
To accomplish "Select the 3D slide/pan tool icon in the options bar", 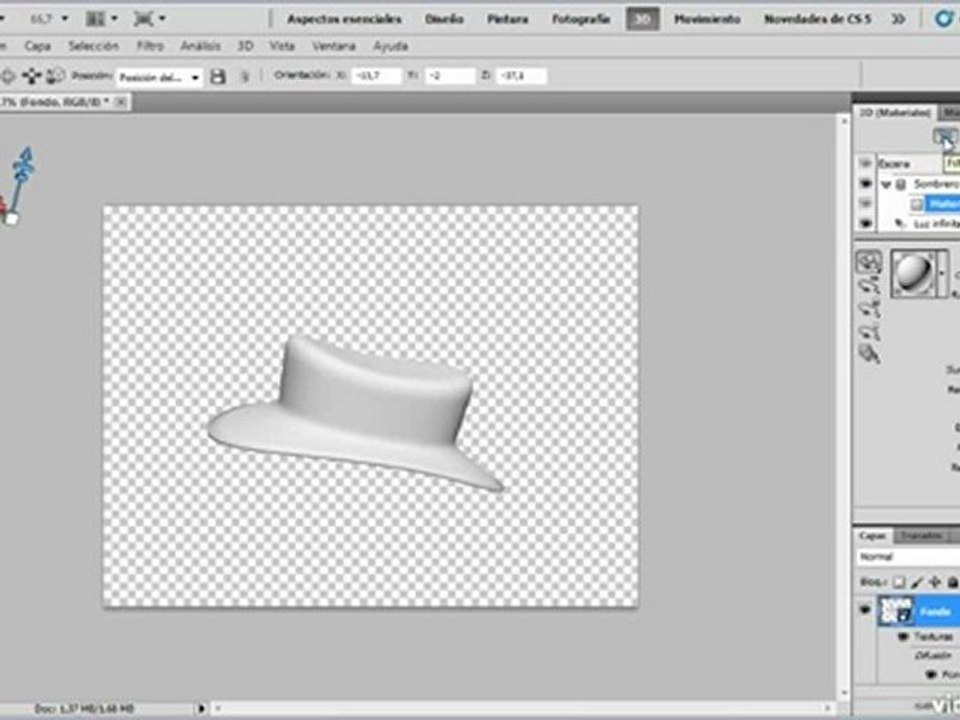I will coord(32,76).
